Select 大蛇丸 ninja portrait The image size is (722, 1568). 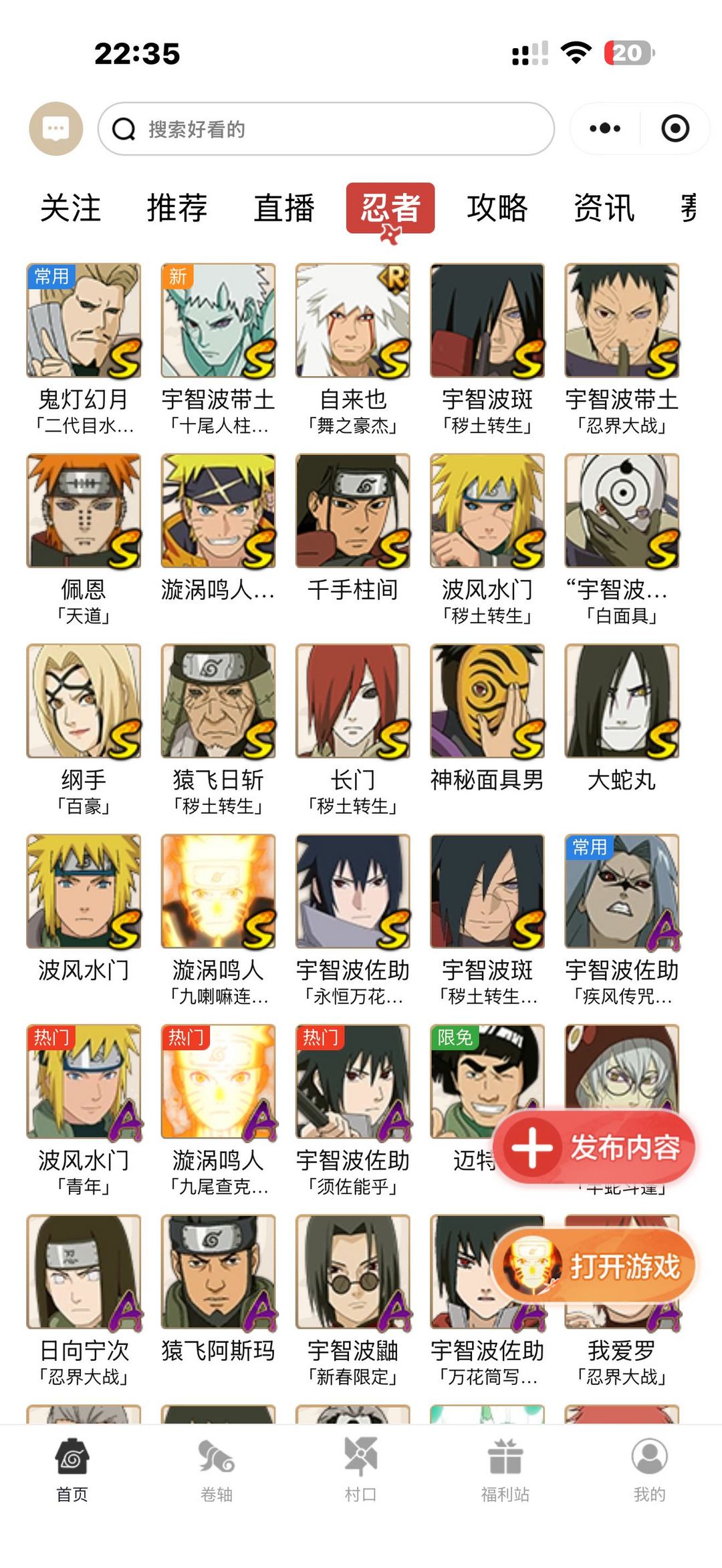coord(622,701)
